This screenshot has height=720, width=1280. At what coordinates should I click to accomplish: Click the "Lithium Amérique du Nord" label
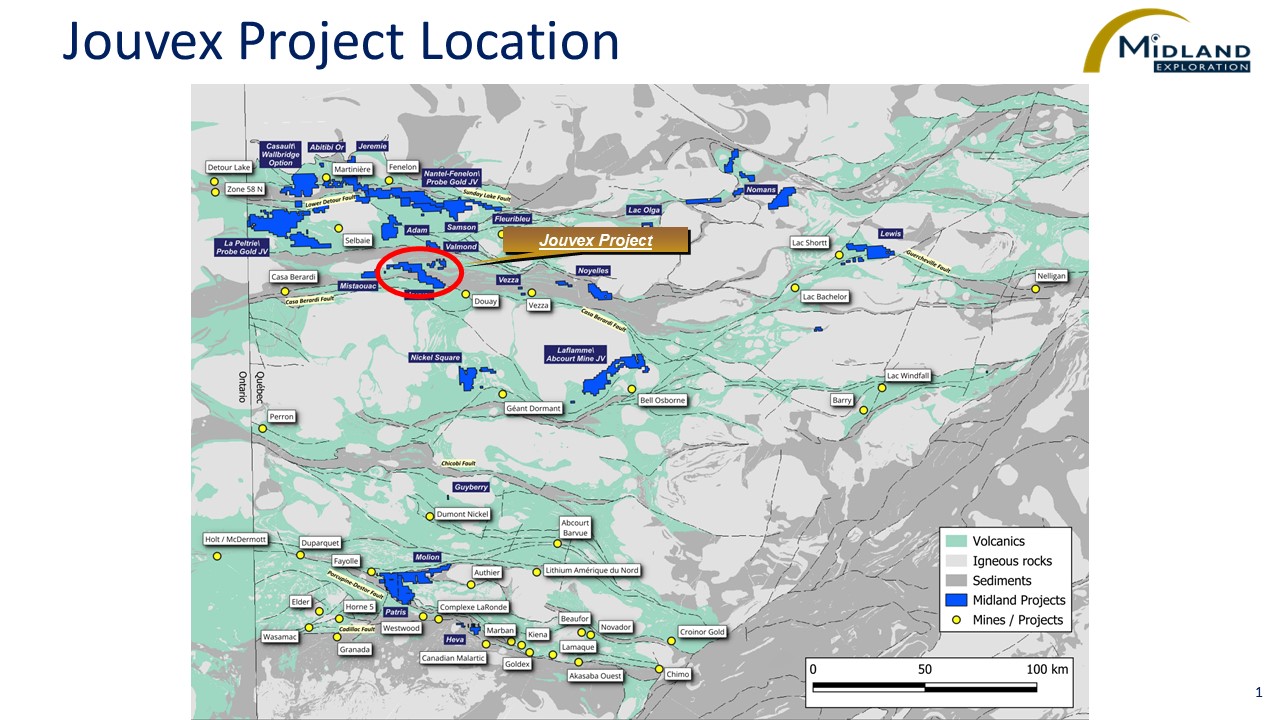tap(592, 570)
